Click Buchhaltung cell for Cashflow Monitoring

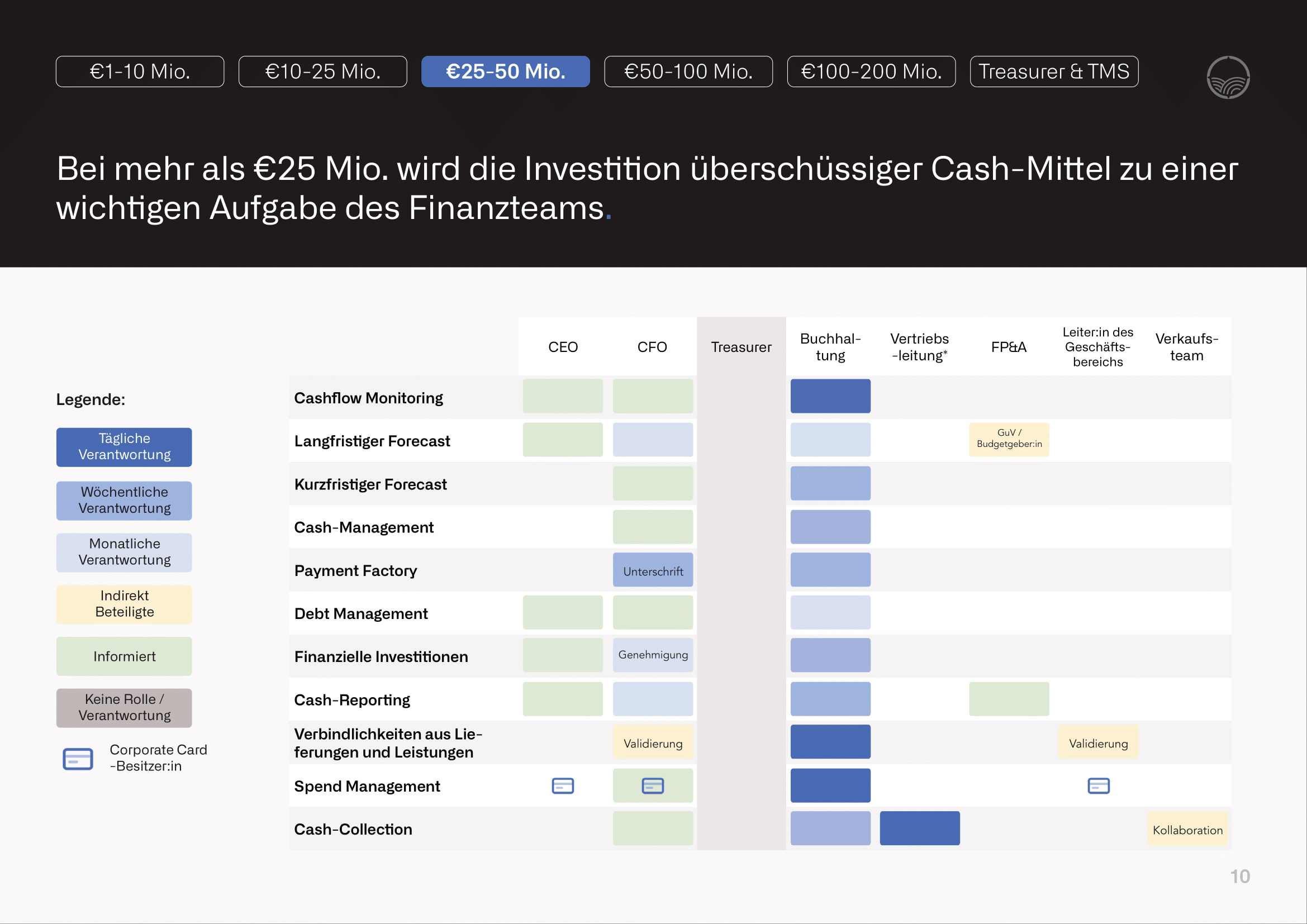[x=830, y=396]
